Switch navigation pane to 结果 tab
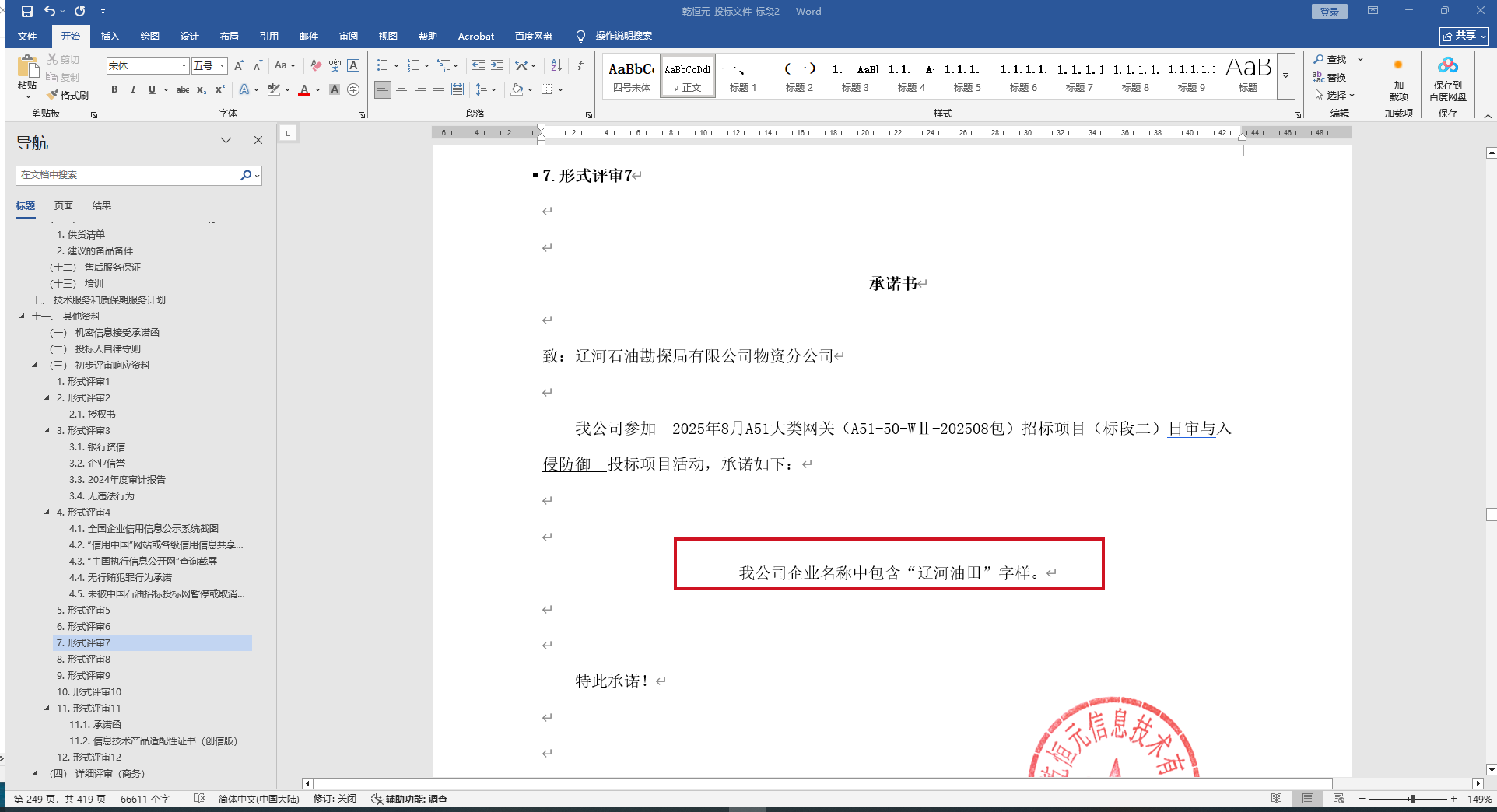The height and width of the screenshot is (812, 1497). coord(102,206)
